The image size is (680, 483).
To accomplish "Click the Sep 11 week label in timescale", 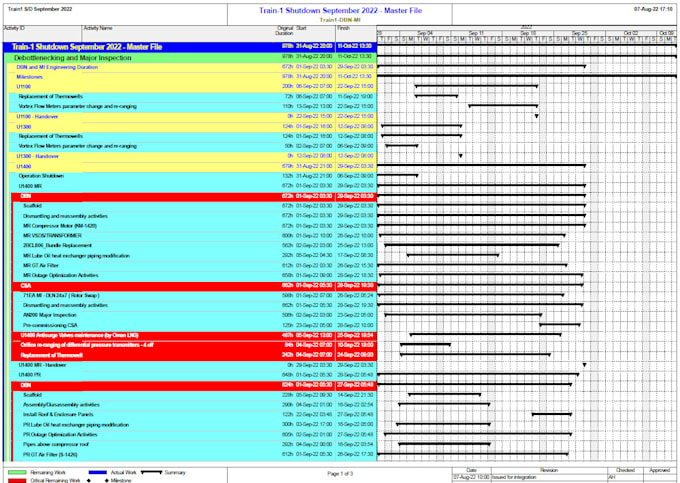I will click(476, 33).
